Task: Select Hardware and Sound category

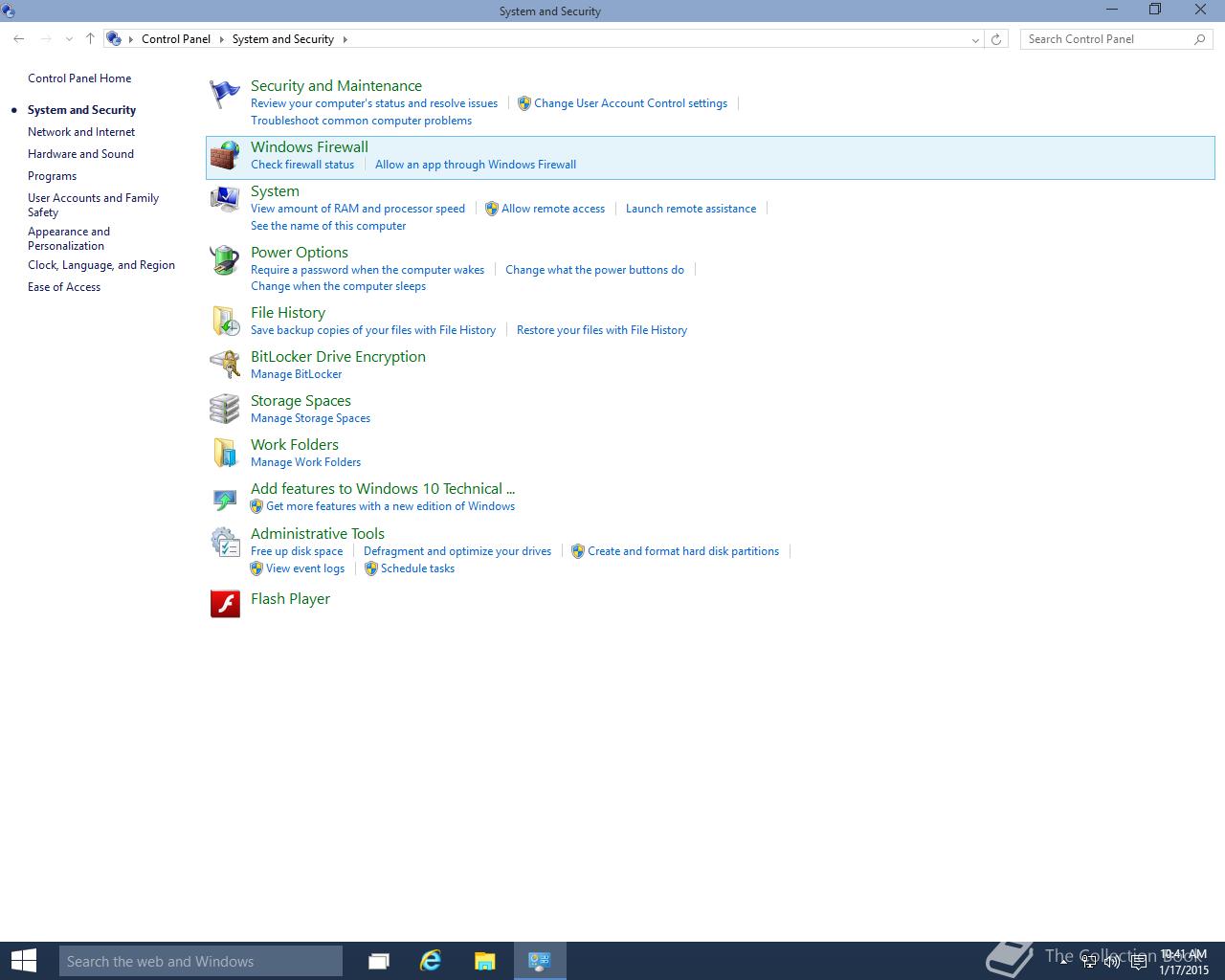Action: (x=80, y=154)
